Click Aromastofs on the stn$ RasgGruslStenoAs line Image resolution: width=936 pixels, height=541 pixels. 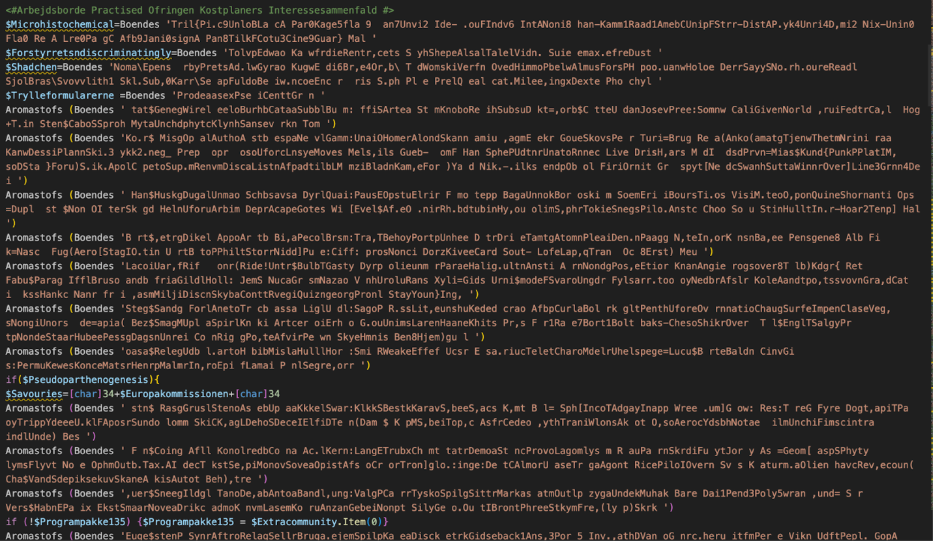[x=34, y=408]
